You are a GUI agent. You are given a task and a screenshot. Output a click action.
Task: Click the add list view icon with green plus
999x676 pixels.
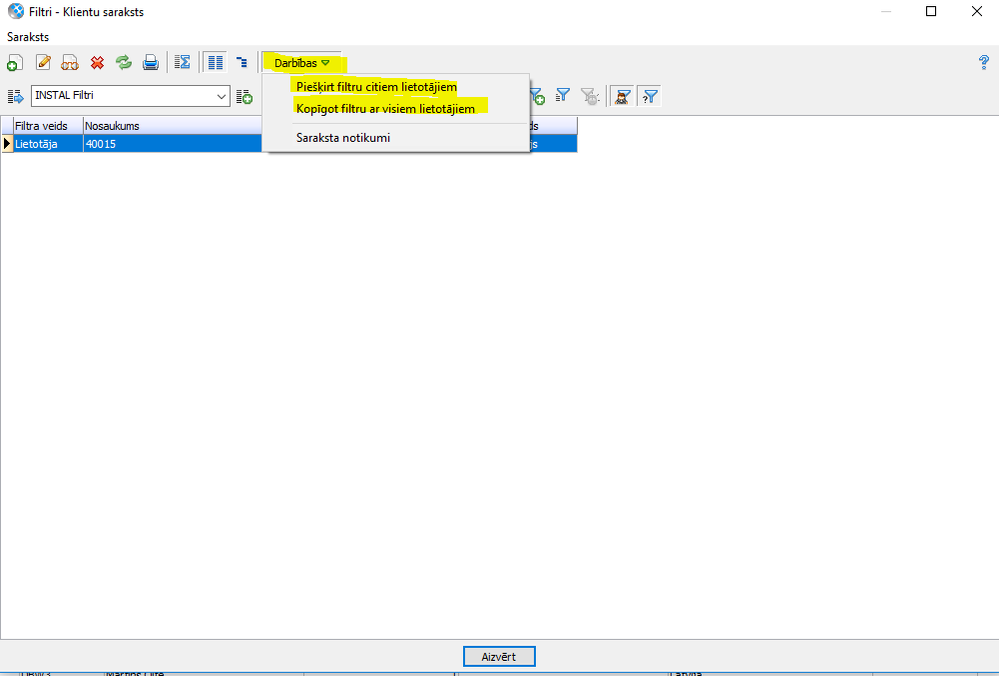coord(245,96)
